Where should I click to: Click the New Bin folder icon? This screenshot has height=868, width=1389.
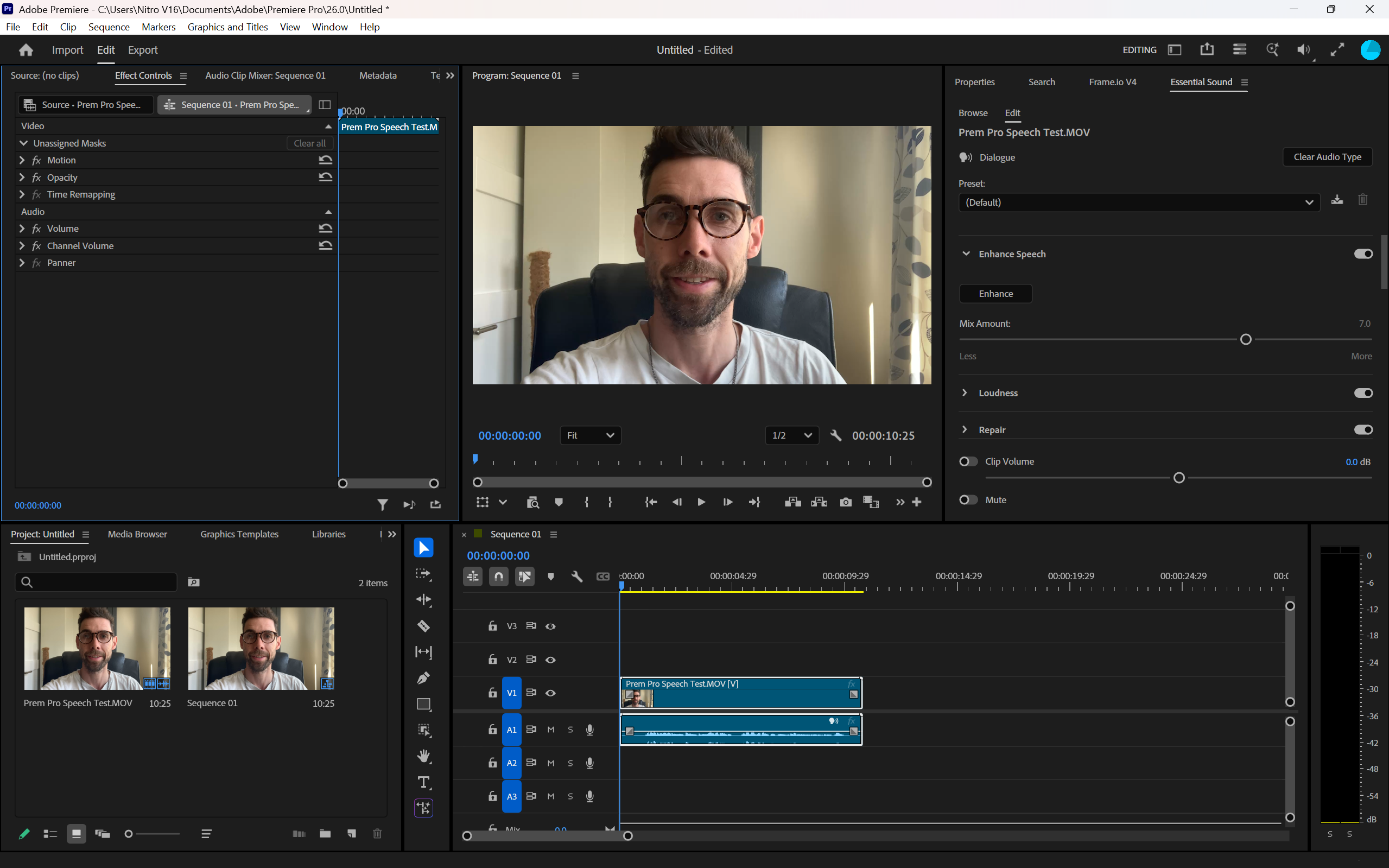click(325, 834)
